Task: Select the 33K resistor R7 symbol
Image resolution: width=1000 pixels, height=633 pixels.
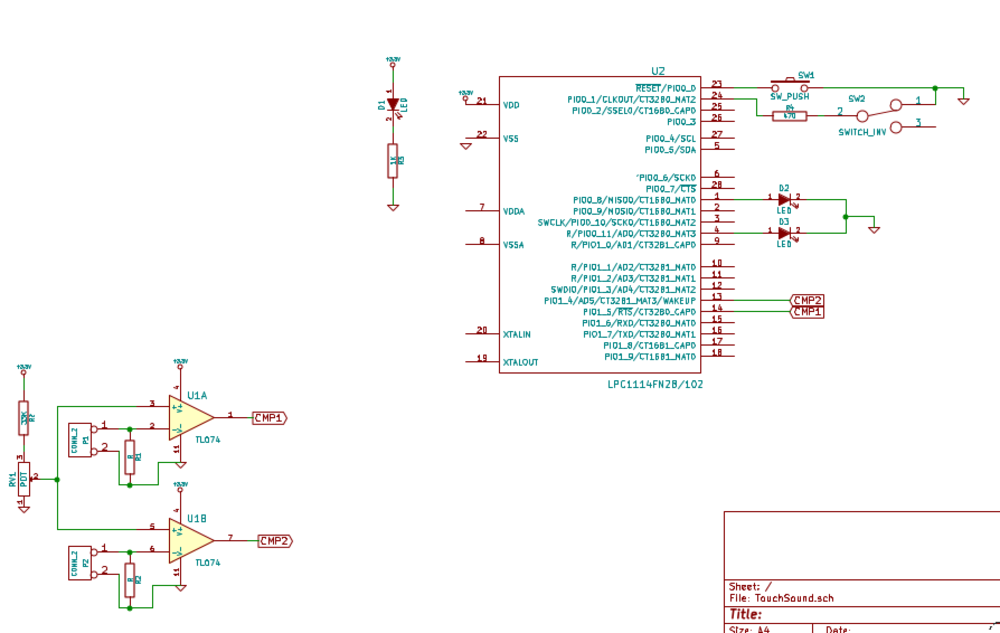Action: point(24,418)
